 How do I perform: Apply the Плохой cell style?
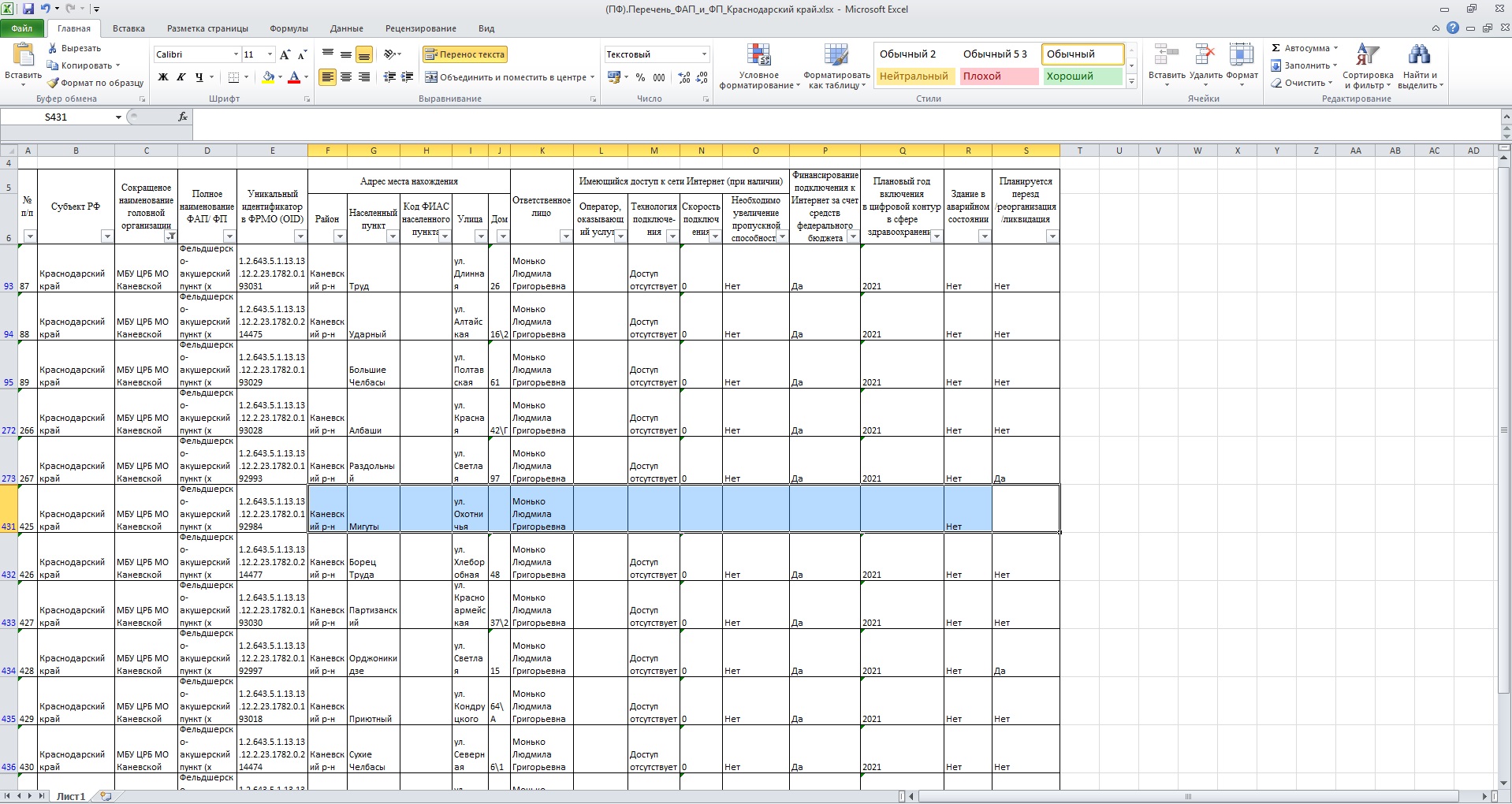coord(998,76)
